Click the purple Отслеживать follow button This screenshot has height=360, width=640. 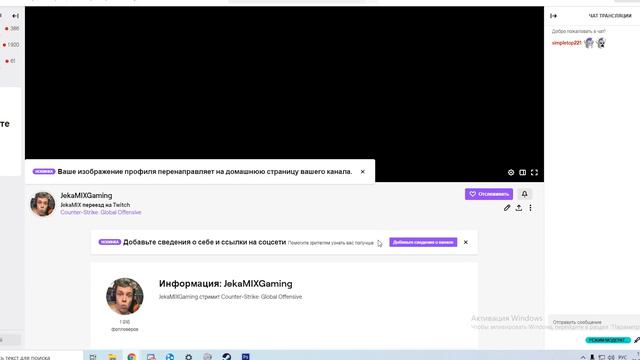pyautogui.click(x=489, y=194)
